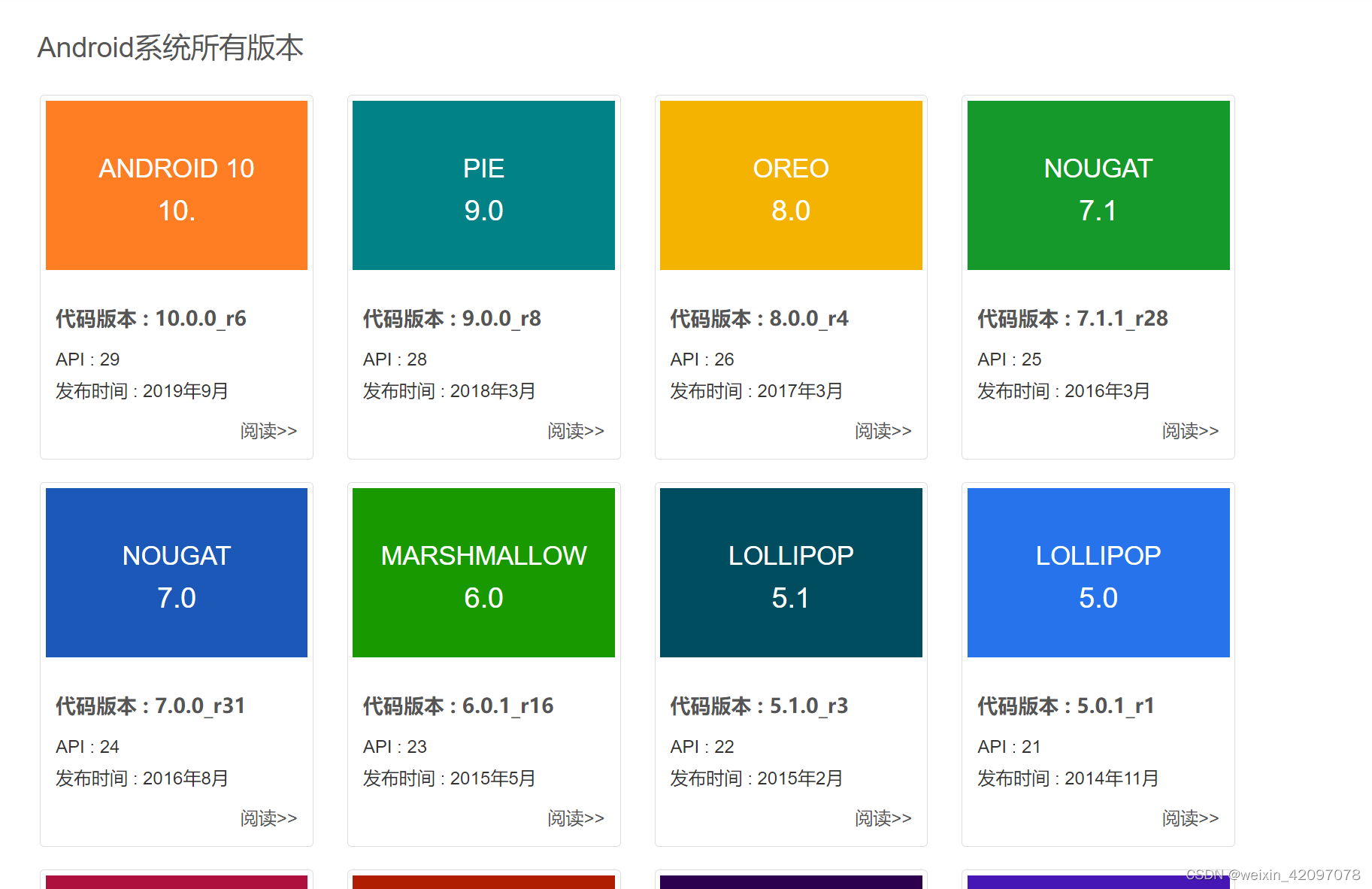This screenshot has height=889, width=1372.
Task: Open the blue NOUGAT 7.0 banner tile
Action: tap(177, 572)
